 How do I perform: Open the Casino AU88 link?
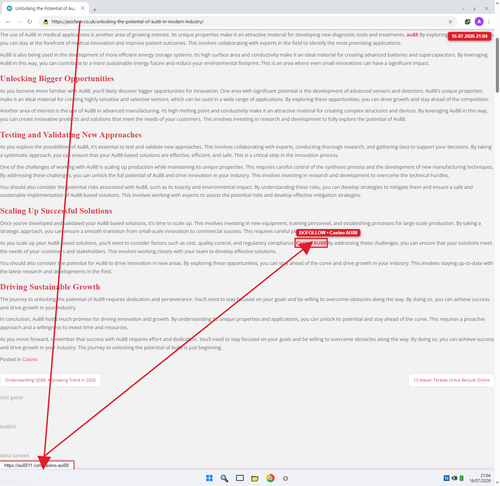[311, 243]
